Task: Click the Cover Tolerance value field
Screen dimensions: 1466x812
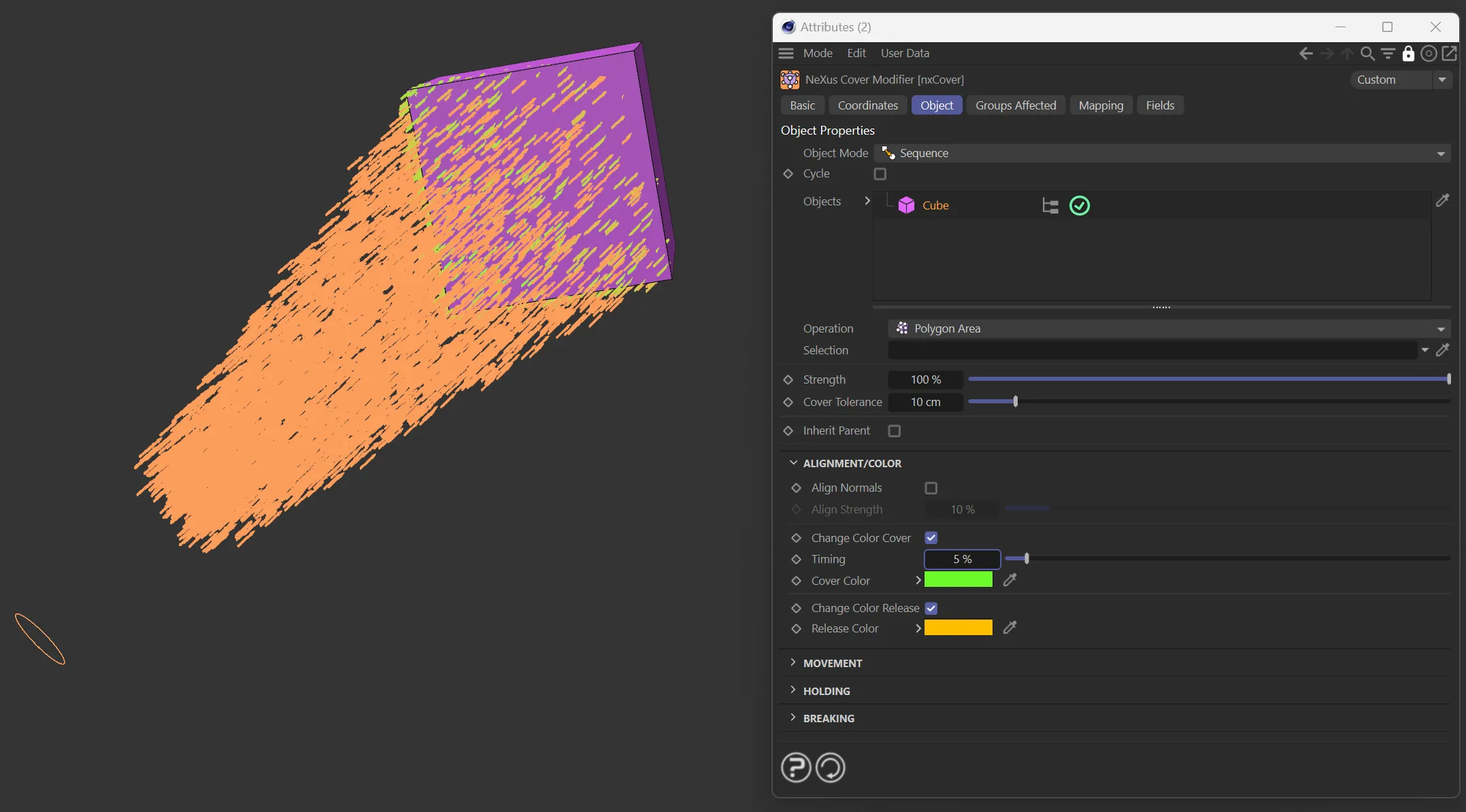Action: 925,402
